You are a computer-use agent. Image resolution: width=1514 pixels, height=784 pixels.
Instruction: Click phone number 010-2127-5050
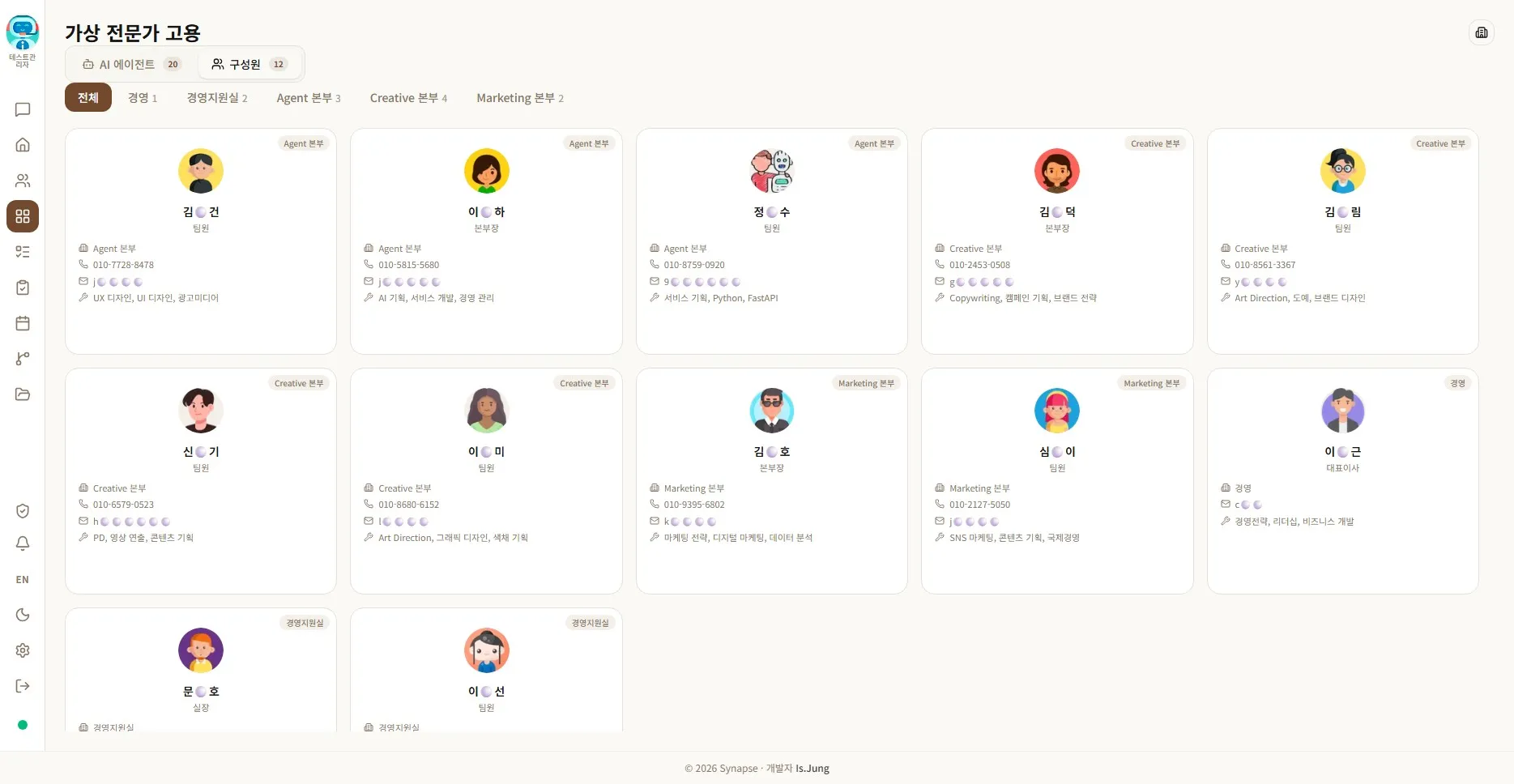click(x=979, y=505)
